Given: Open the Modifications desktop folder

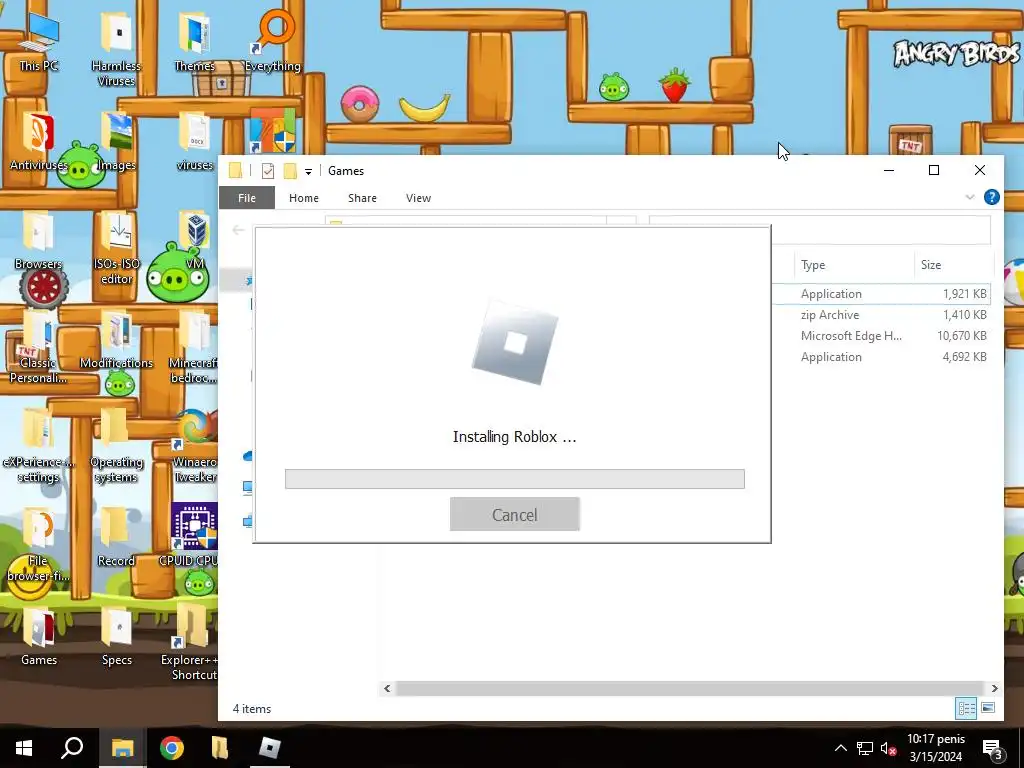Looking at the screenshot, I should click(116, 340).
